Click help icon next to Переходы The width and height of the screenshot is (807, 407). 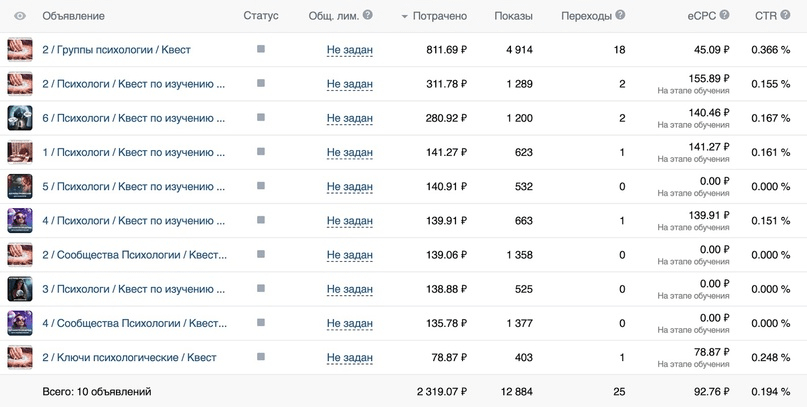coord(620,16)
